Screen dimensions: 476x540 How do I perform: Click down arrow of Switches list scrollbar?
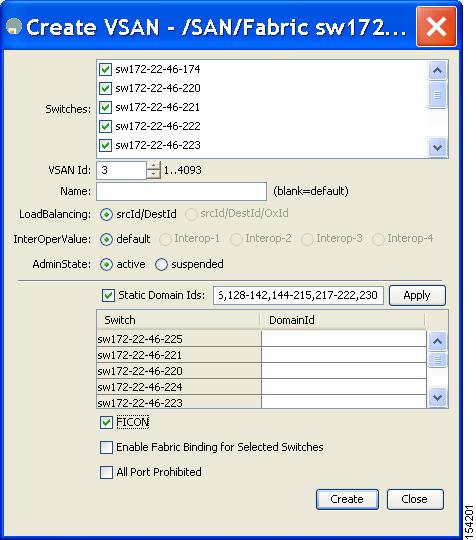tap(437, 148)
